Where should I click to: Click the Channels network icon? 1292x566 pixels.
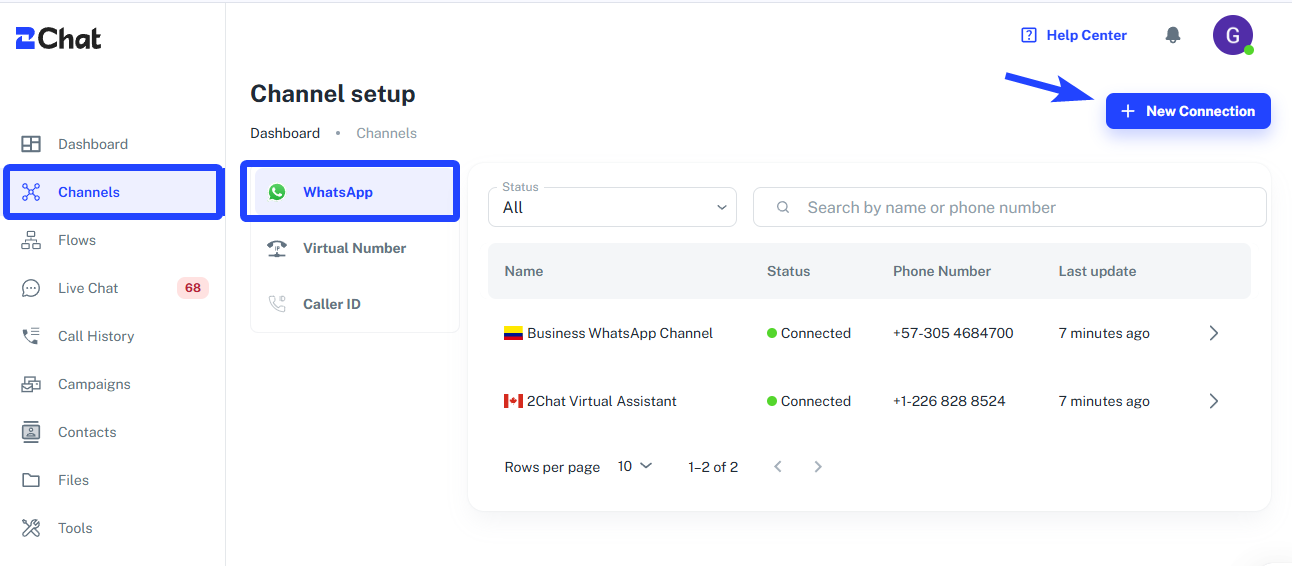31,192
